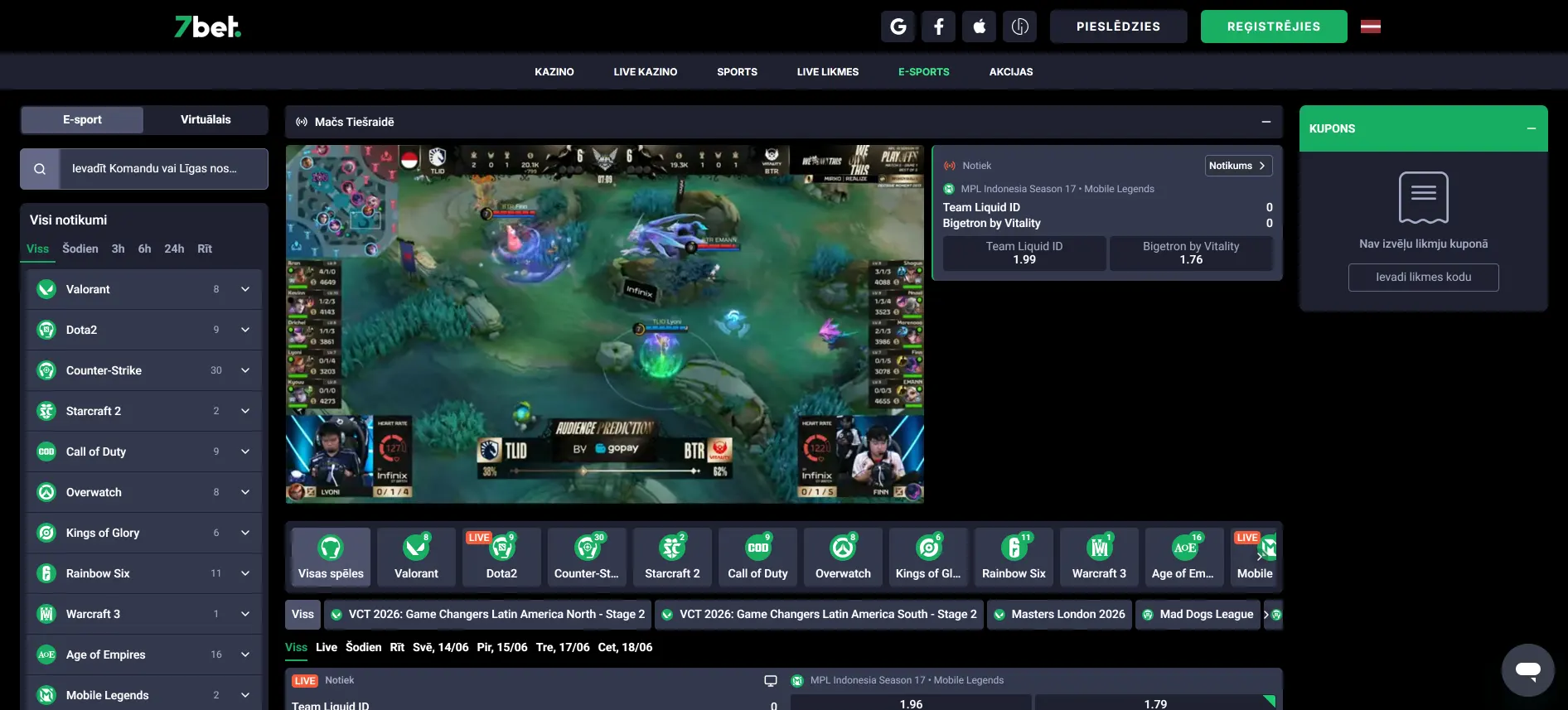This screenshot has width=1568, height=710.
Task: Select the Mad Dogs League chip
Action: (1198, 615)
